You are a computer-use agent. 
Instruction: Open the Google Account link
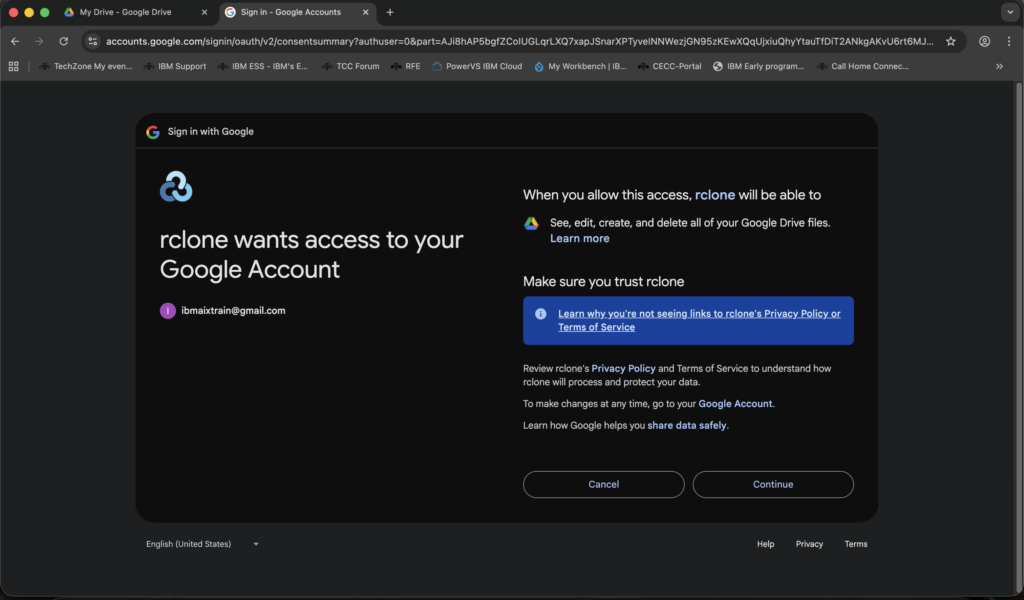[735, 404]
